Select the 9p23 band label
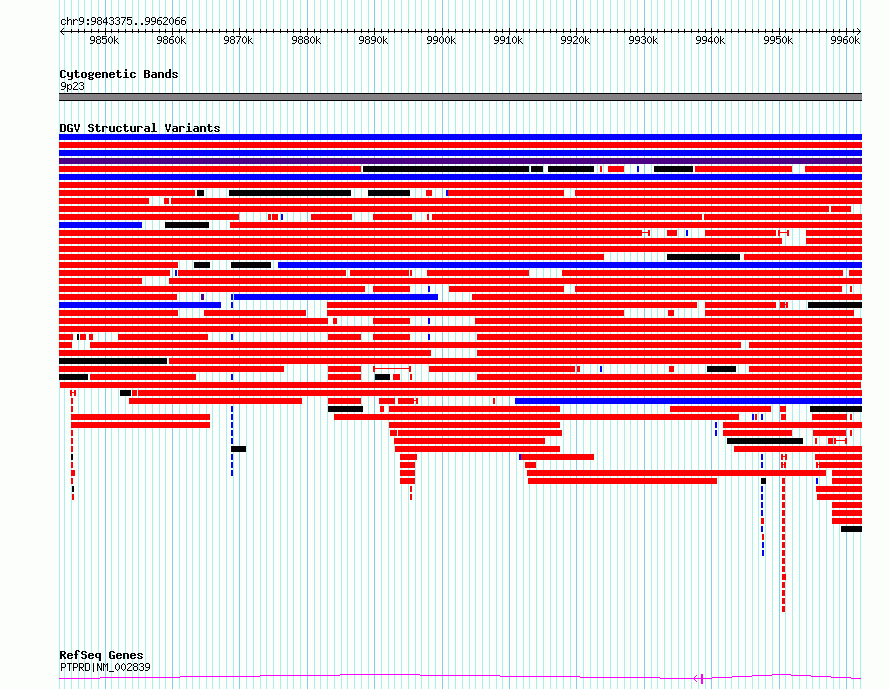The image size is (890, 689). pos(72,86)
